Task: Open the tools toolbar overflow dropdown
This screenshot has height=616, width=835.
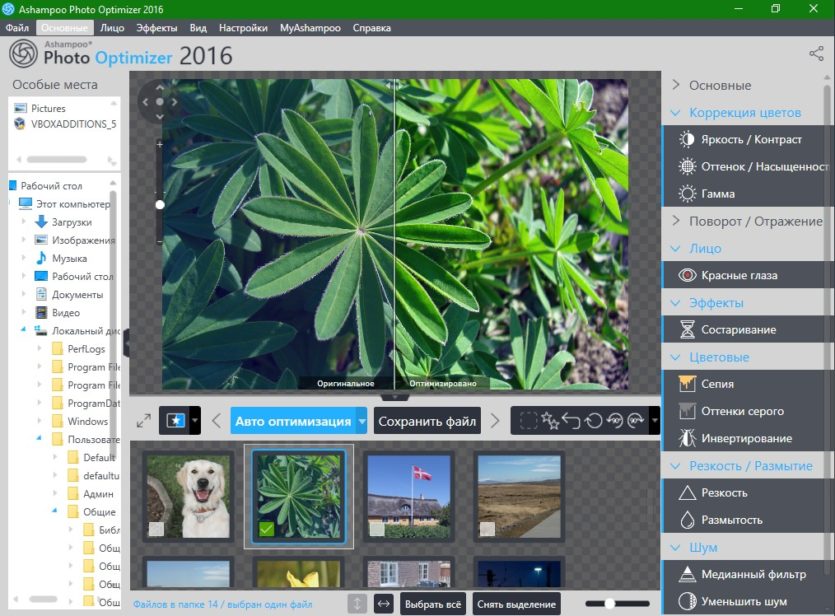Action: tap(654, 421)
